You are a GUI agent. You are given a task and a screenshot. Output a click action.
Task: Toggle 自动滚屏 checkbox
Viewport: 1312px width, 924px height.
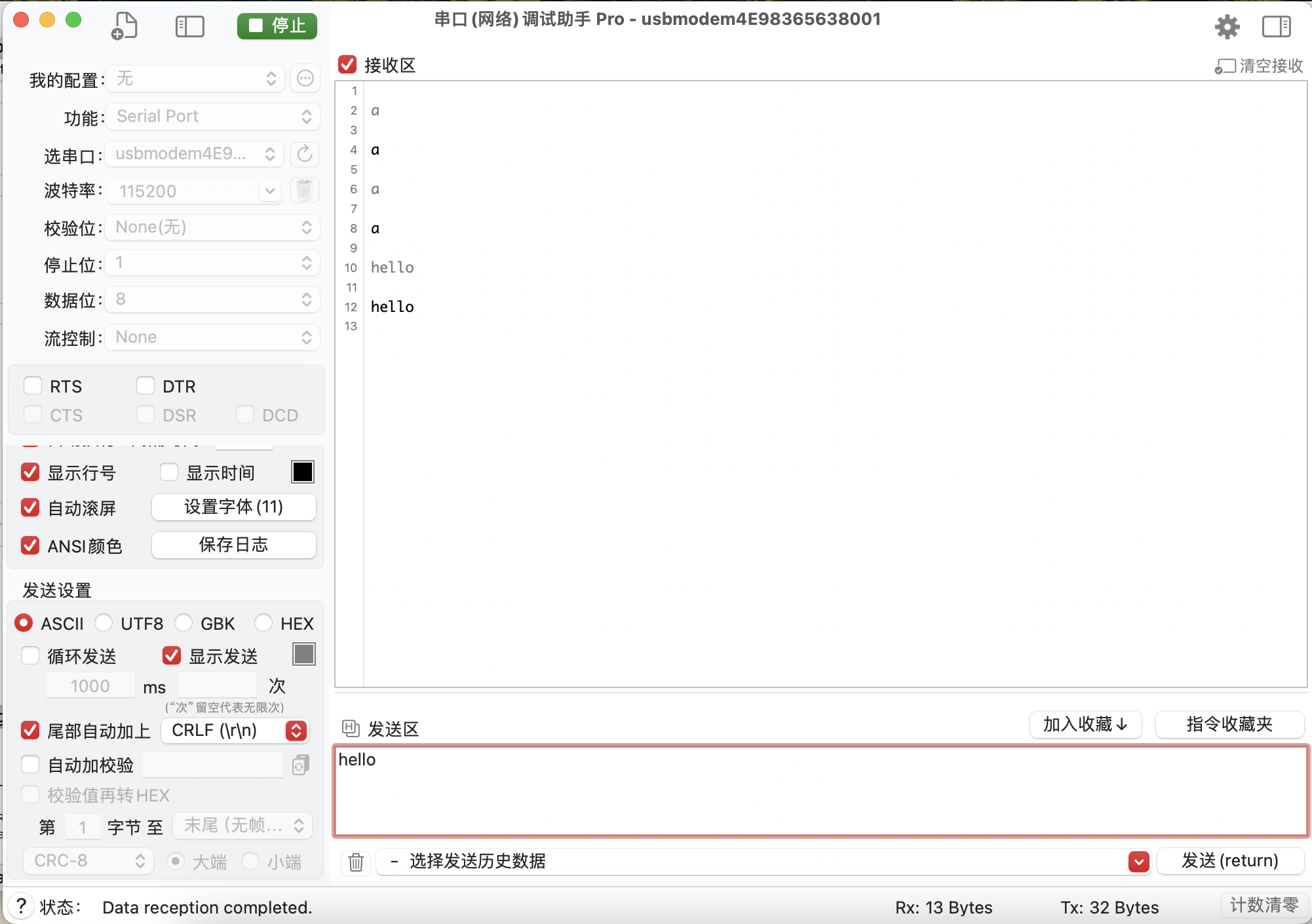[30, 507]
